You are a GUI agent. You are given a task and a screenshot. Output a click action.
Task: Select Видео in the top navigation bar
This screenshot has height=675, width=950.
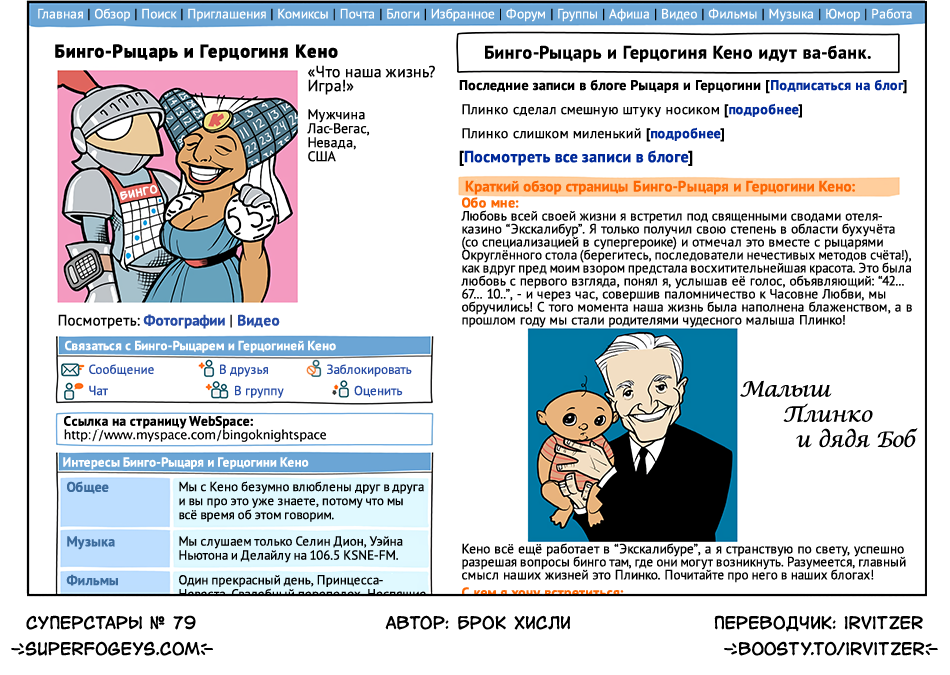coord(679,14)
